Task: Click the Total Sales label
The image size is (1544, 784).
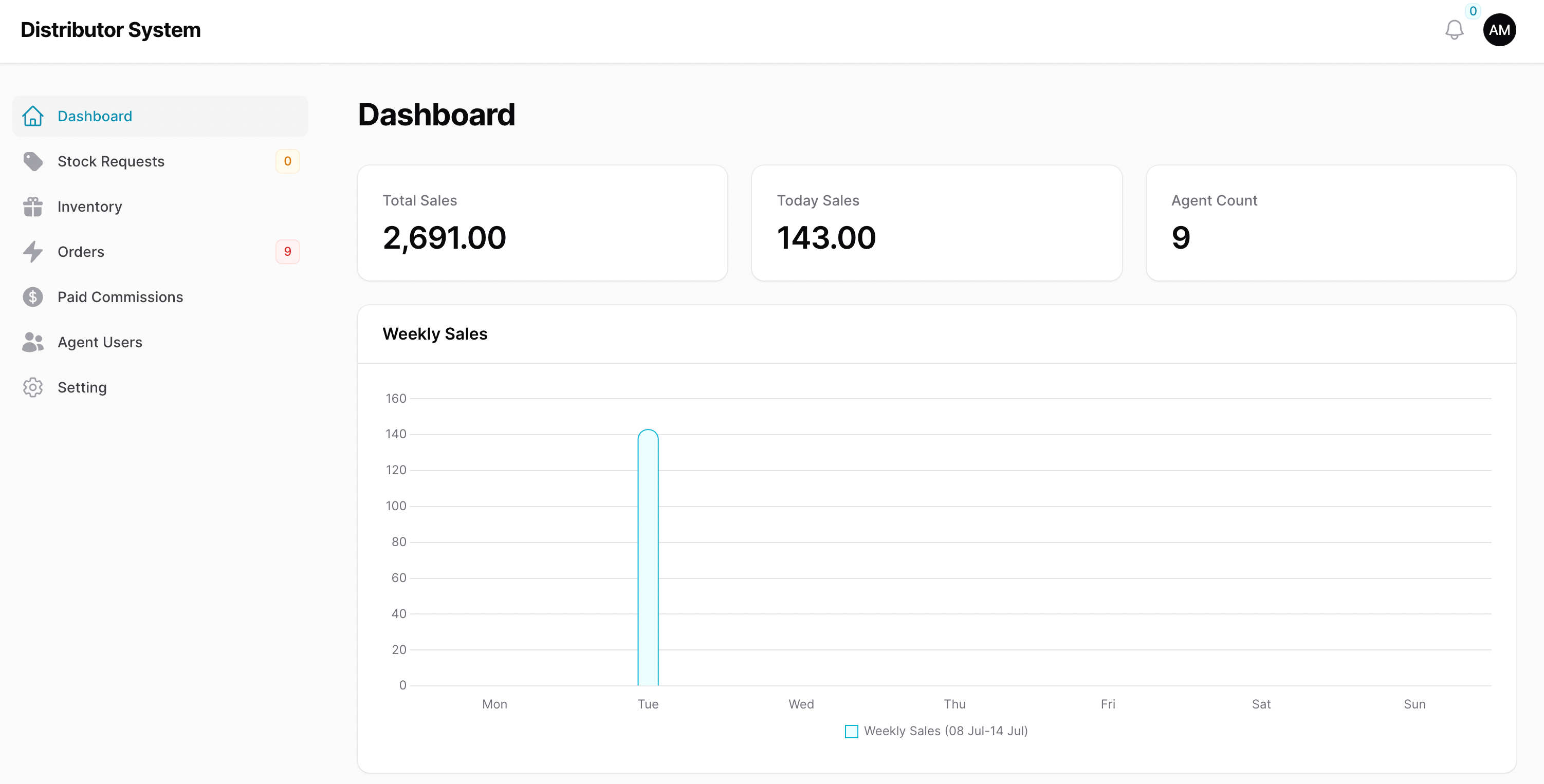Action: pyautogui.click(x=419, y=201)
